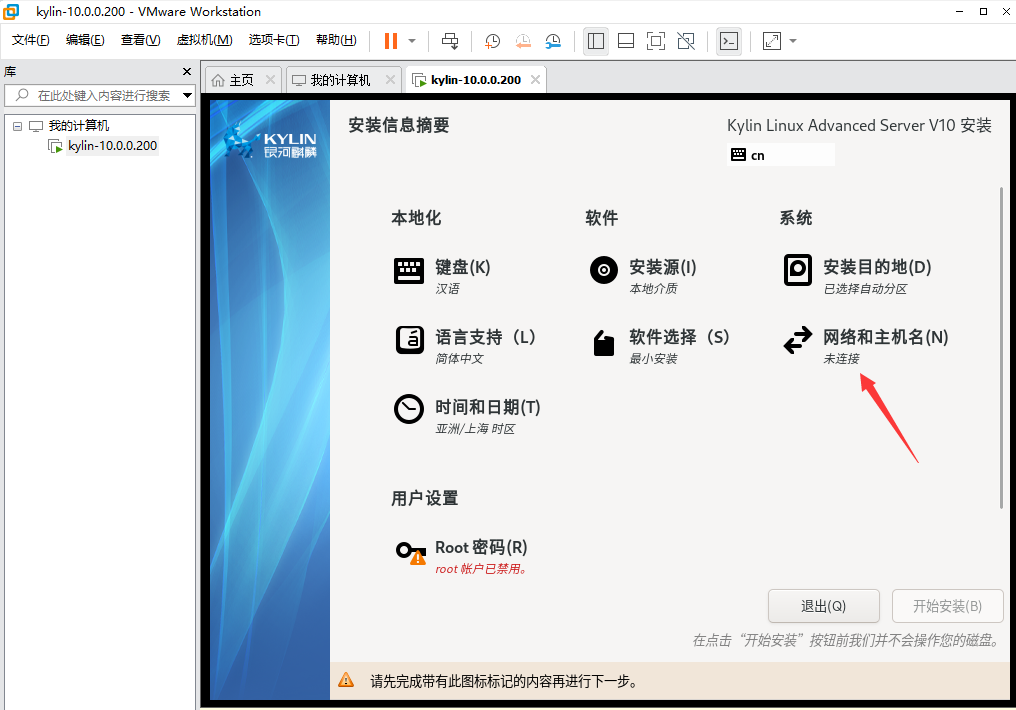The image size is (1016, 710).
Task: Toggle the library sidebar view icon
Action: click(x=595, y=41)
